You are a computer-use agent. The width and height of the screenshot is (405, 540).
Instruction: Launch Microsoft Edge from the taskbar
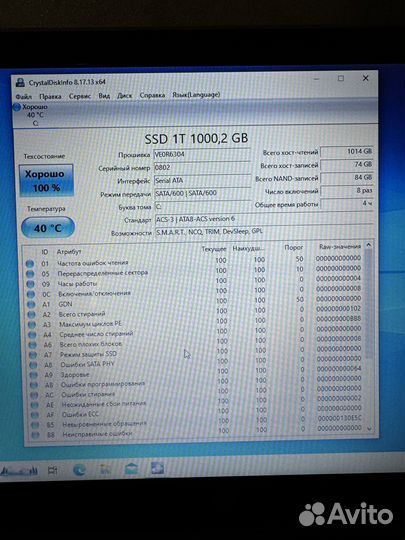pos(79,470)
